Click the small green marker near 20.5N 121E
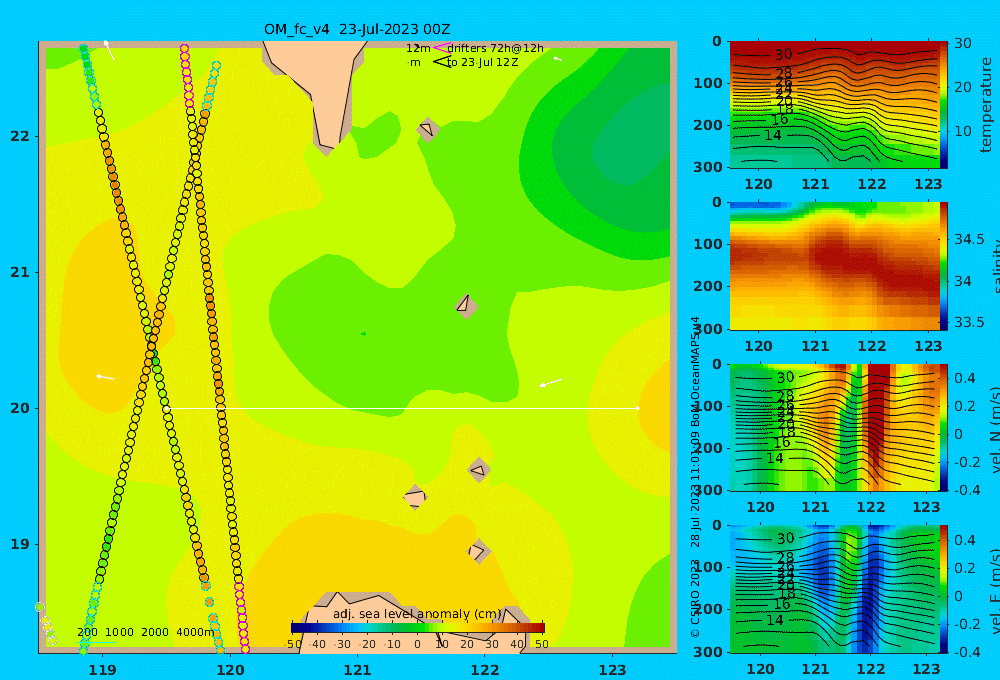The width and height of the screenshot is (1000, 680). coord(364,334)
